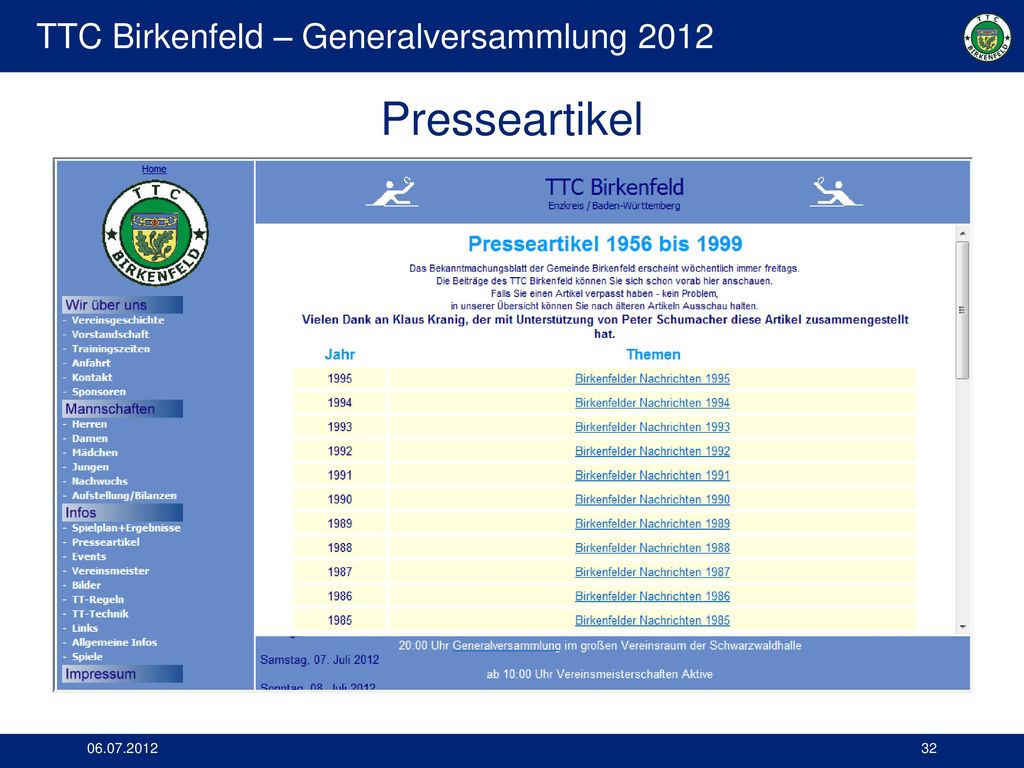Open Links in the sidebar
The image size is (1024, 768).
pos(85,628)
